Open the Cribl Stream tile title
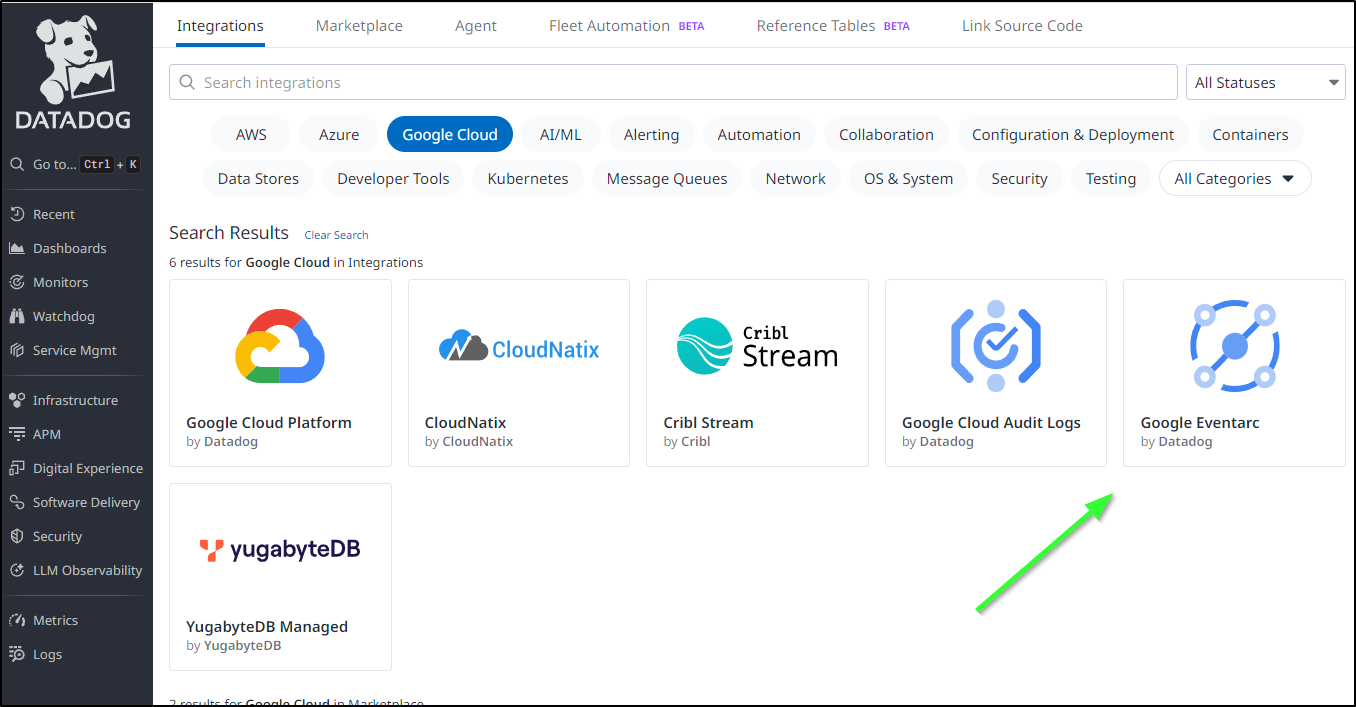Screen dimensions: 1356x707 click(x=708, y=422)
